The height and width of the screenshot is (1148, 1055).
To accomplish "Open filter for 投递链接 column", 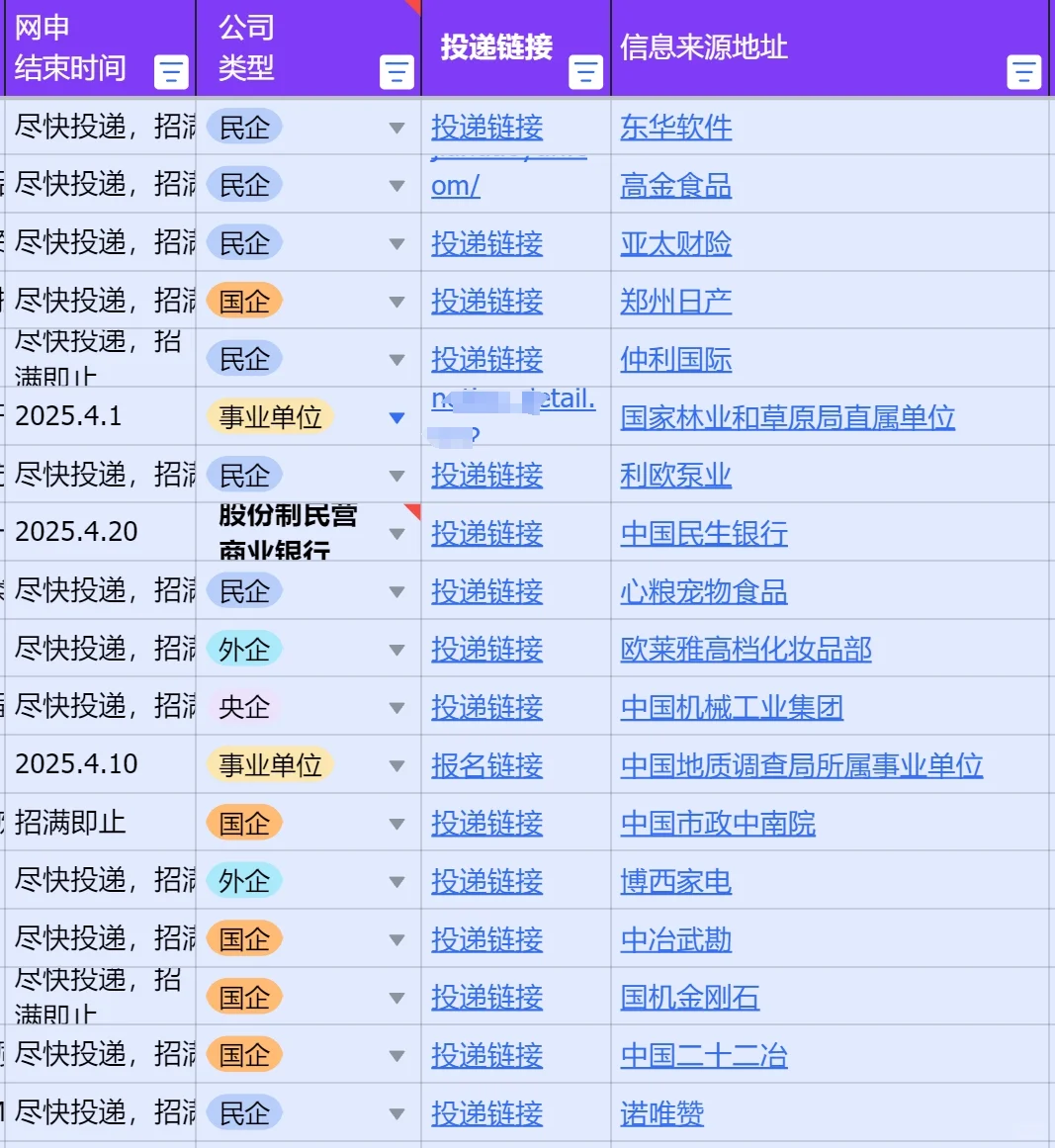I will pos(585,72).
